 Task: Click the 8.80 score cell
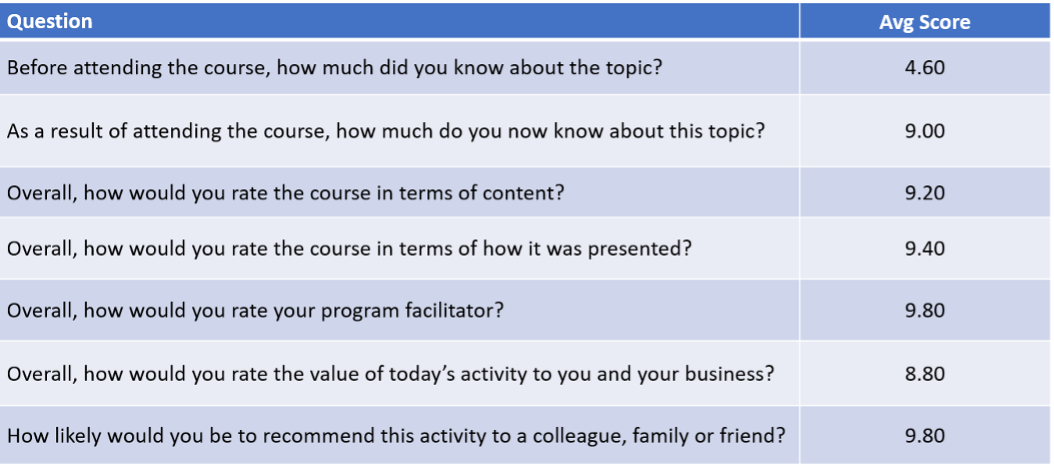click(x=924, y=373)
